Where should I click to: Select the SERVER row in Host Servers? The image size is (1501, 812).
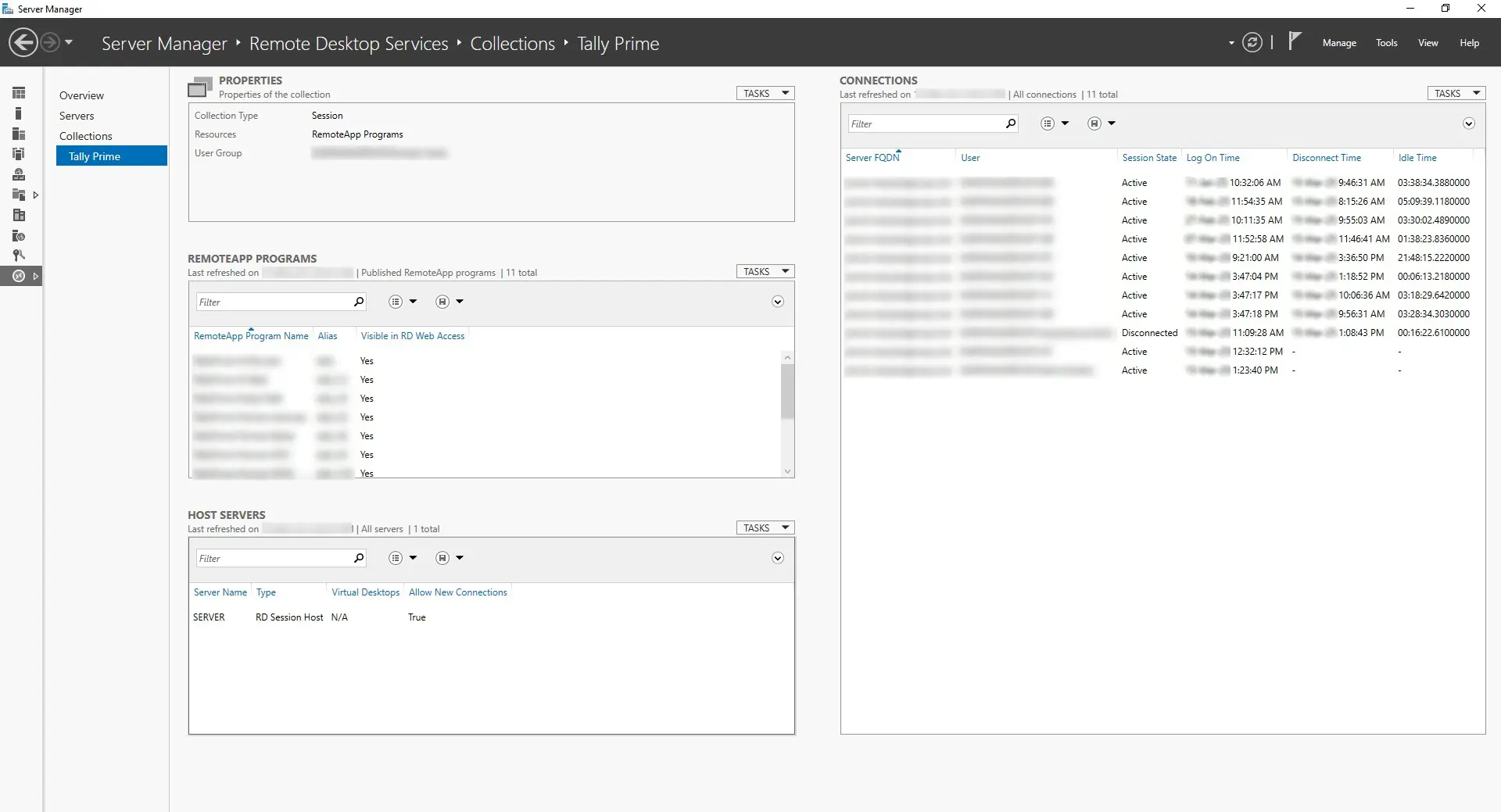(491, 617)
